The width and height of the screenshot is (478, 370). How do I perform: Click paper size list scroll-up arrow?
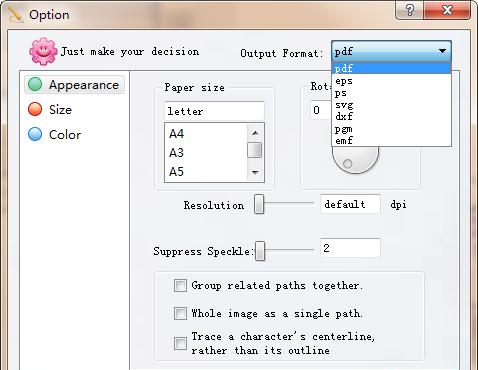tap(255, 133)
